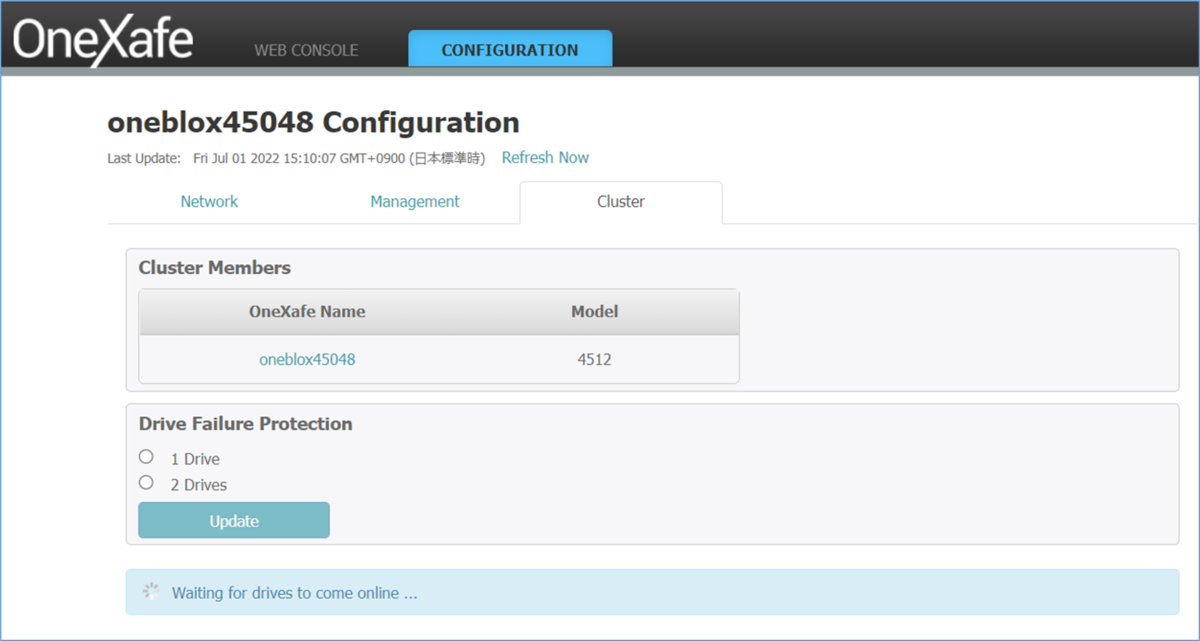
Task: Select the 2 Drives radio button
Action: pos(146,482)
